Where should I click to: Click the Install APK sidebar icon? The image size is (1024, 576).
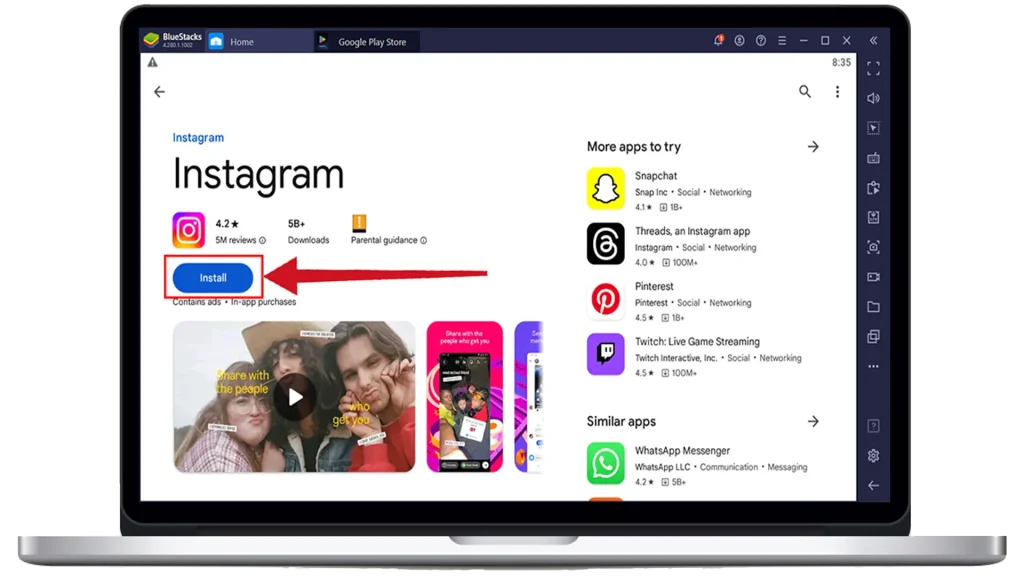click(x=873, y=217)
